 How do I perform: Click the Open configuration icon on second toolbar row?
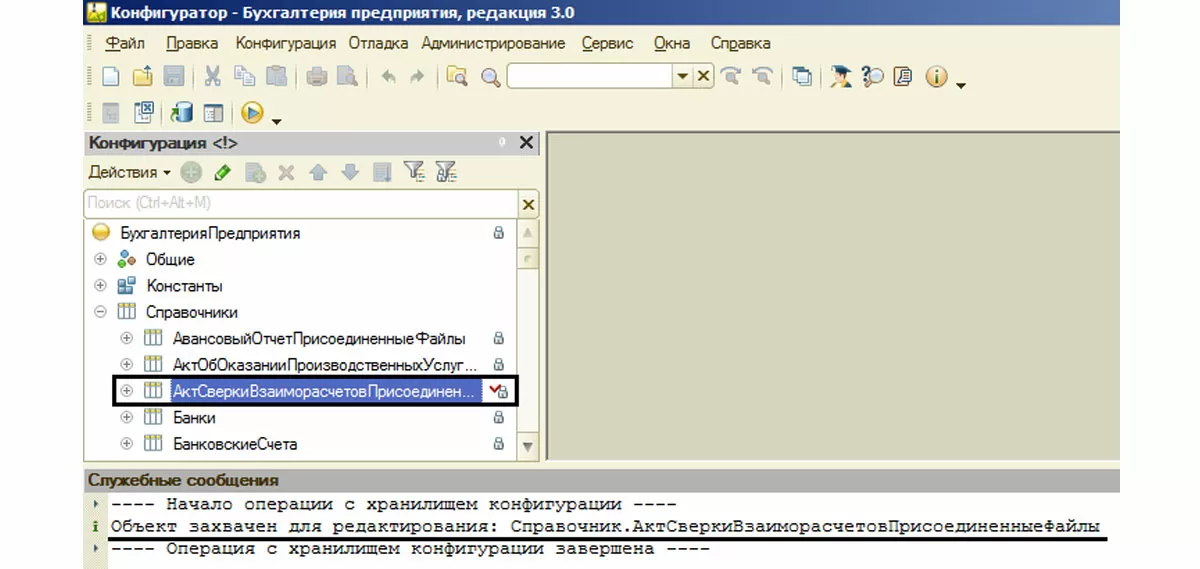112,113
